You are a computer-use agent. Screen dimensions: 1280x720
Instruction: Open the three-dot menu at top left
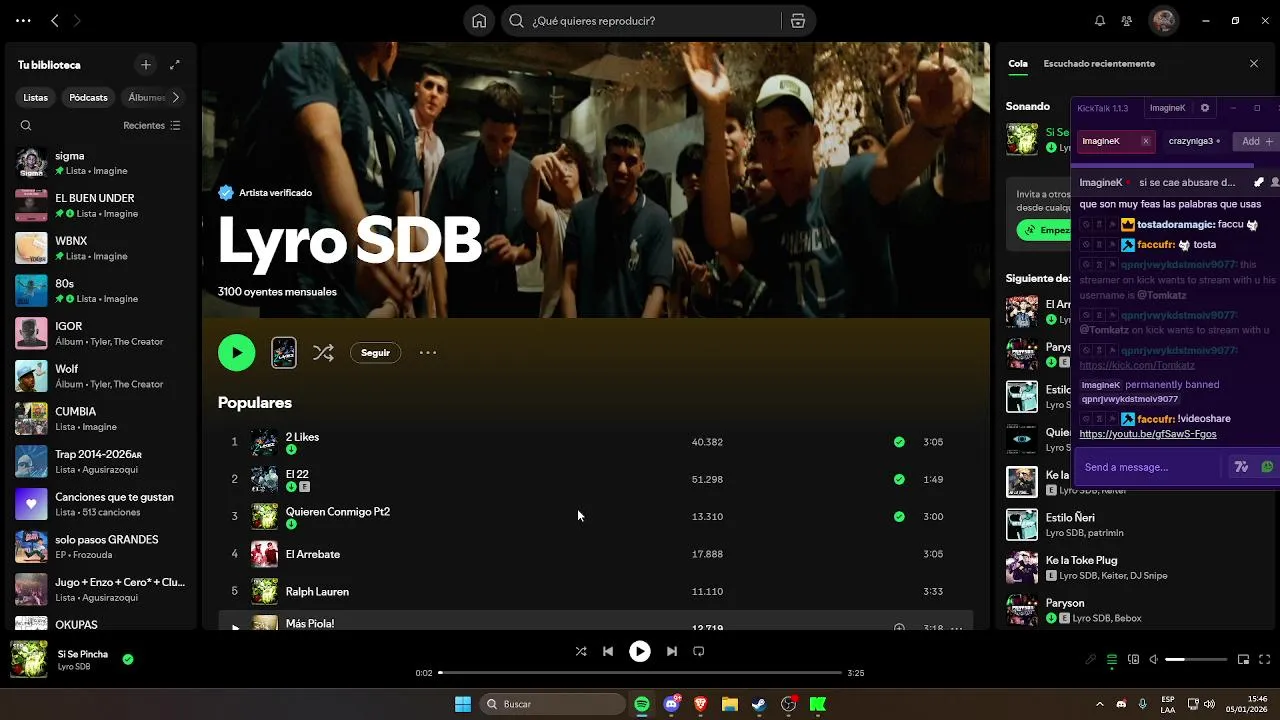[23, 21]
